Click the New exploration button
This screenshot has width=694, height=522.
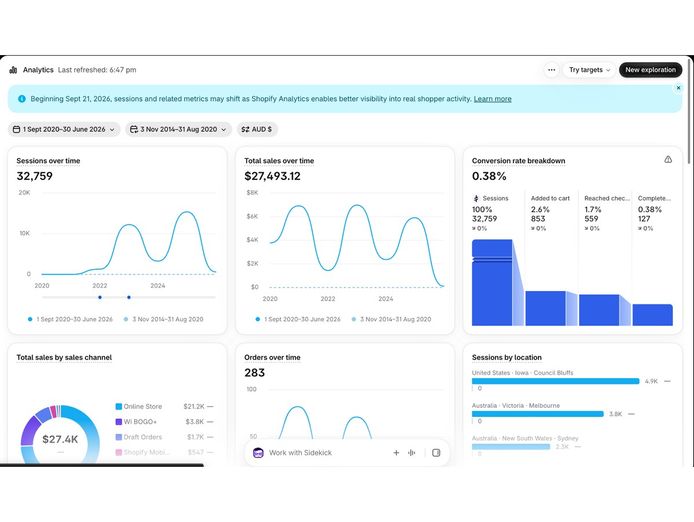pos(650,70)
